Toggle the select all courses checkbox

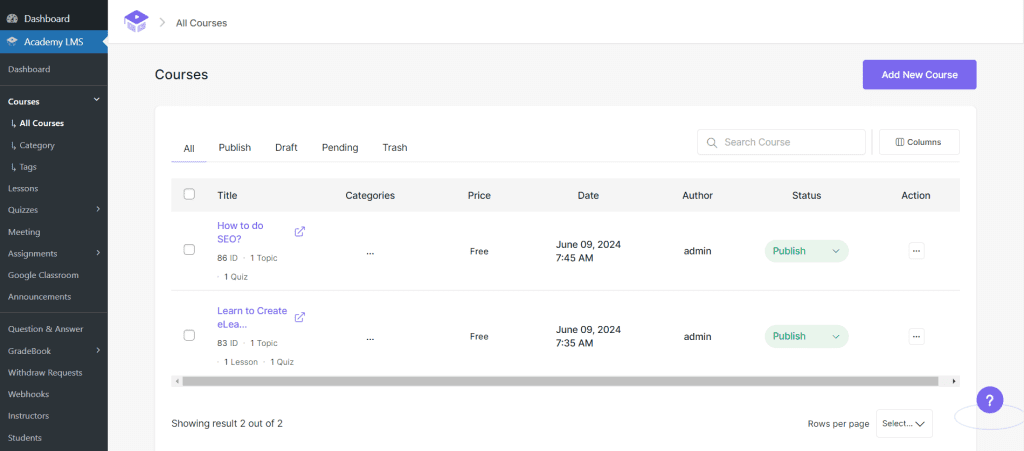click(189, 194)
